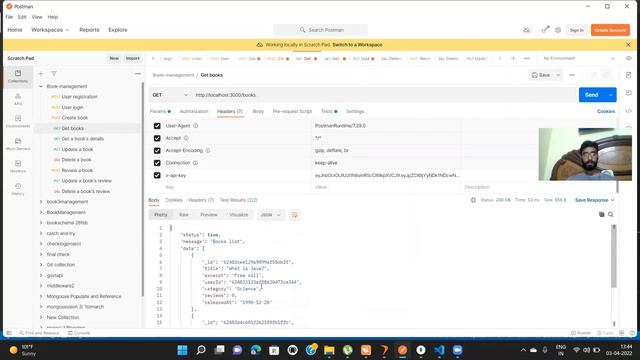This screenshot has width=640, height=360.
Task: Open the Environments sidebar panel
Action: 18,121
